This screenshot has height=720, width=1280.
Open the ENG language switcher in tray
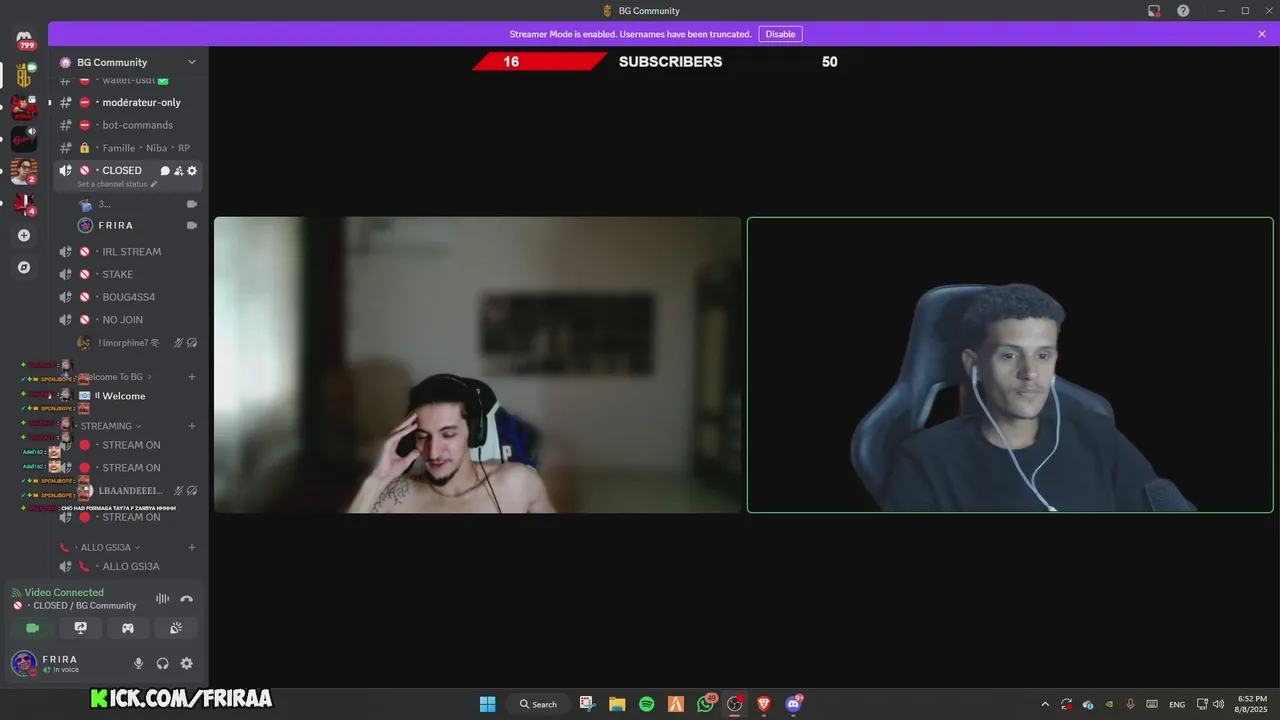pos(1177,704)
